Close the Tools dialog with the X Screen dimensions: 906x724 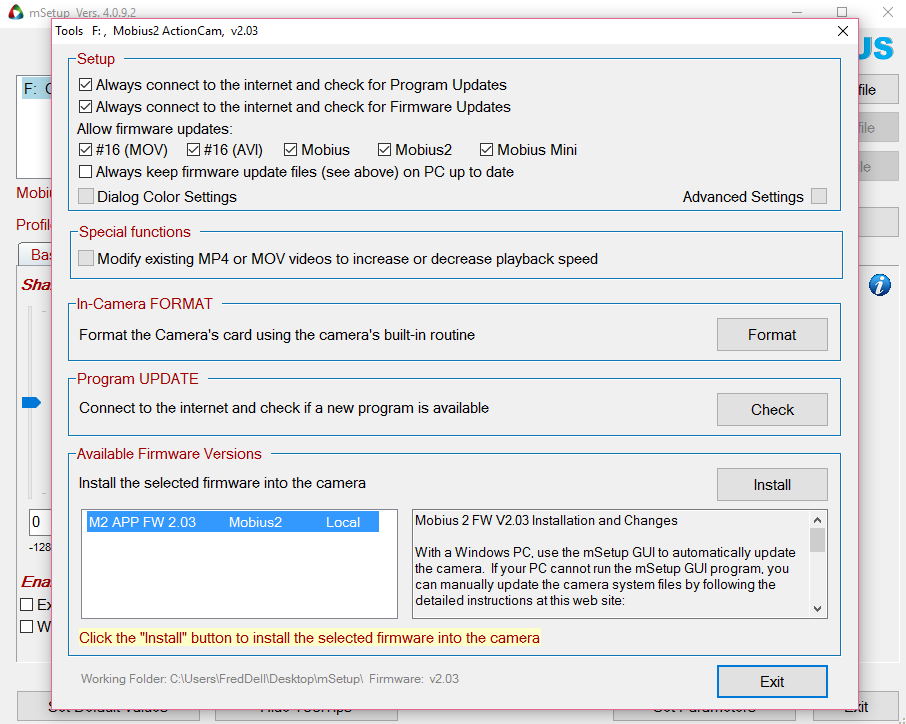click(843, 31)
